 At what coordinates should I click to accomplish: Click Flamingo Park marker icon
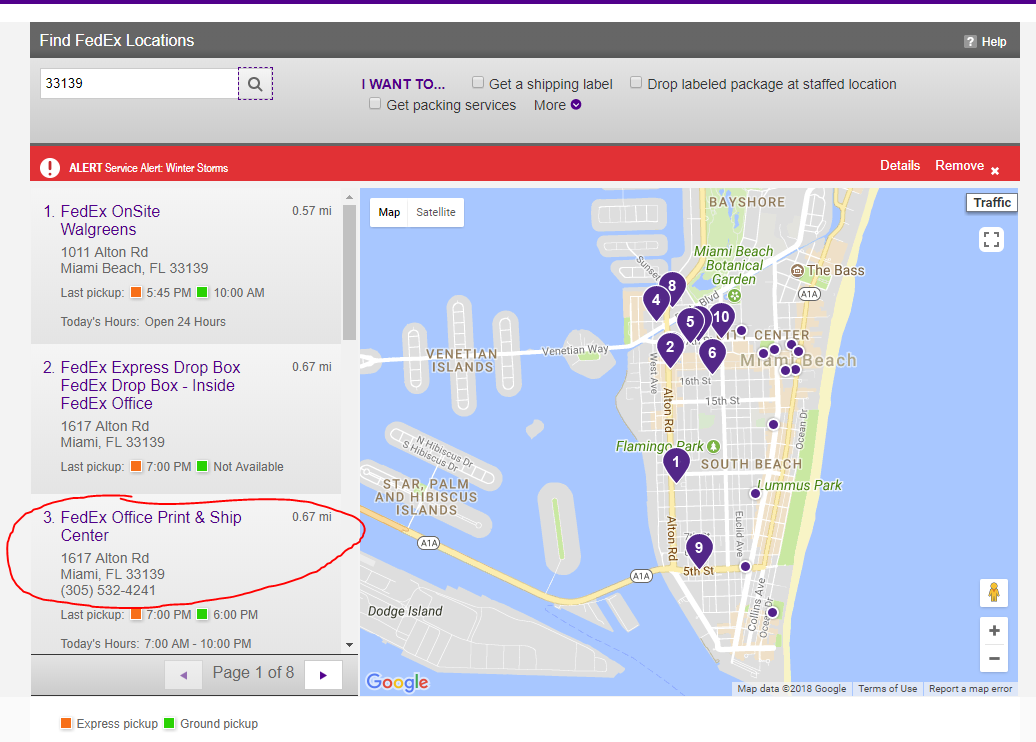click(714, 446)
